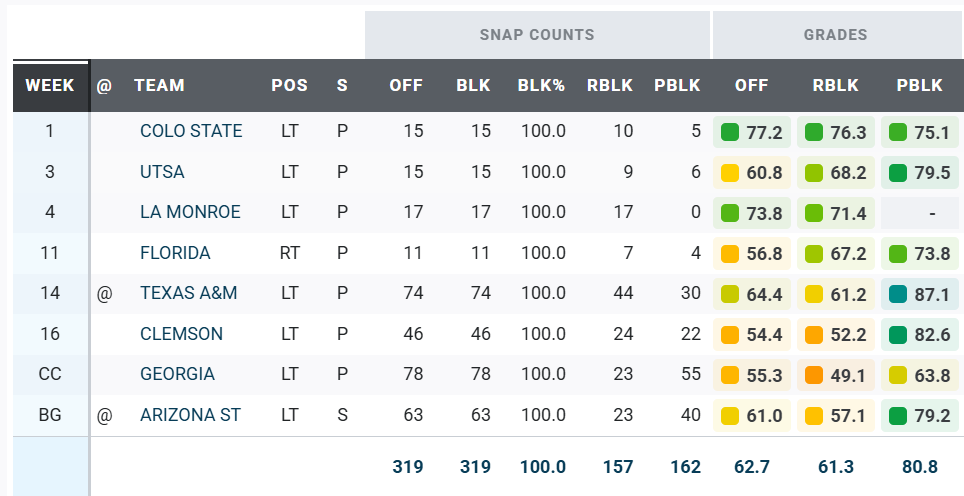Open the ARIZONA ST bowl game link

point(190,415)
